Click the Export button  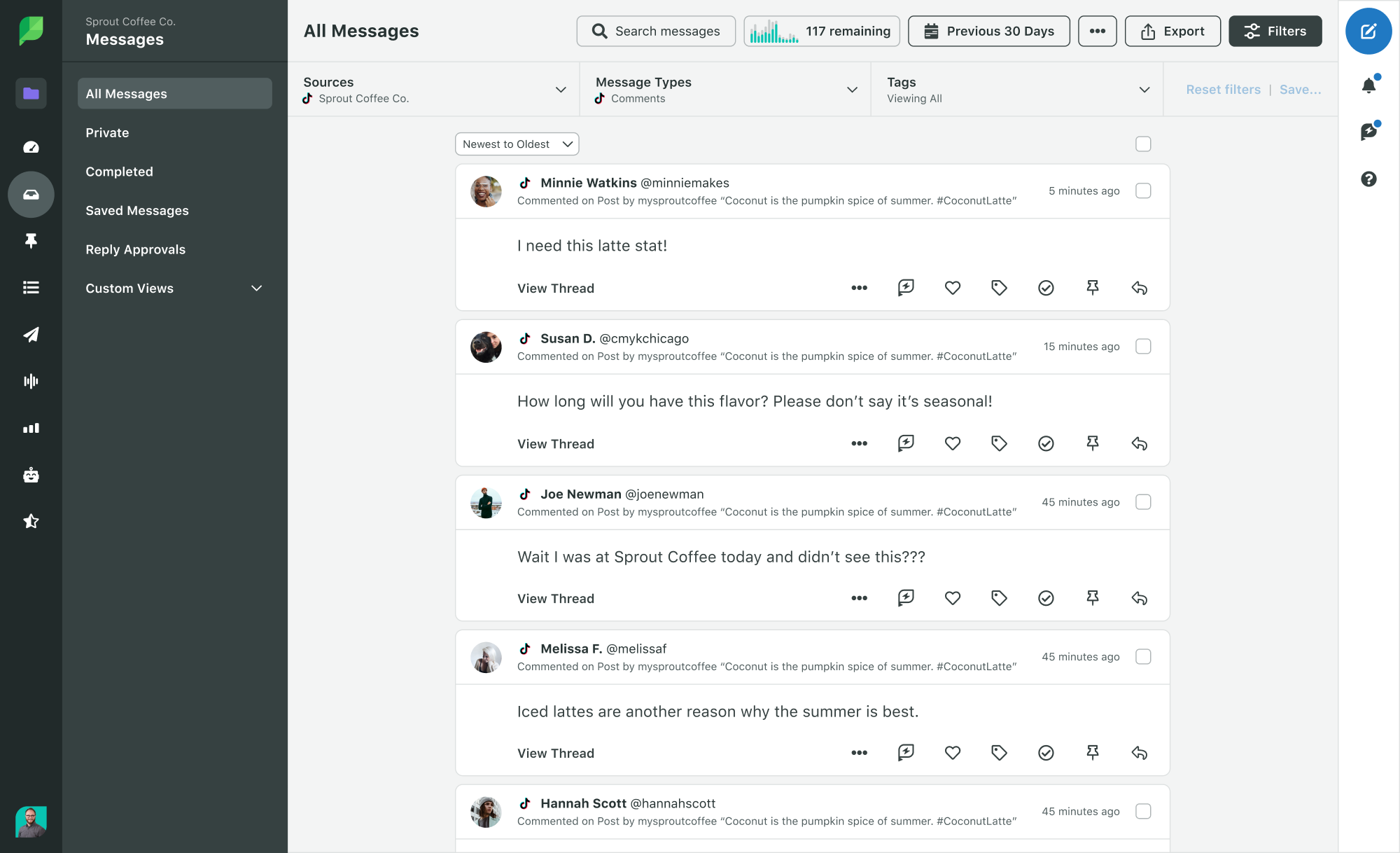(x=1172, y=31)
